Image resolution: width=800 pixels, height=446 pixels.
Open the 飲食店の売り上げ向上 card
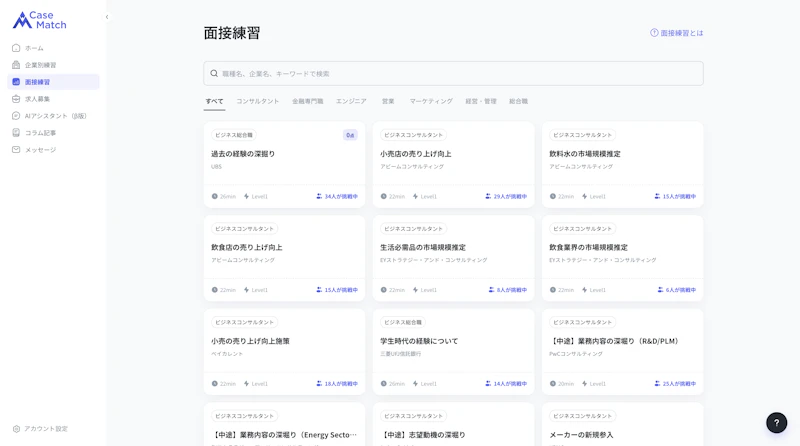point(284,258)
